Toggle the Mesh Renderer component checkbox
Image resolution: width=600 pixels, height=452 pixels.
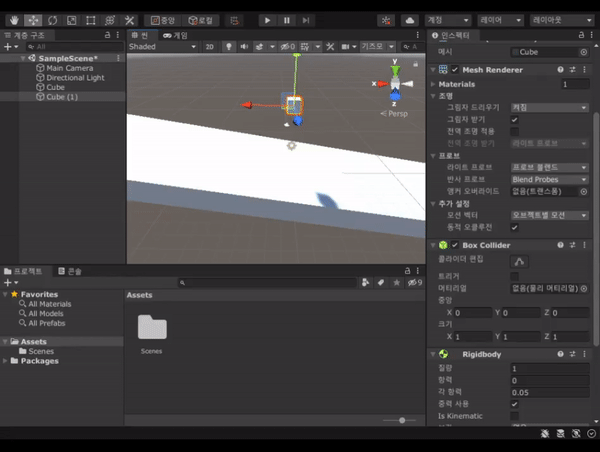[455, 70]
